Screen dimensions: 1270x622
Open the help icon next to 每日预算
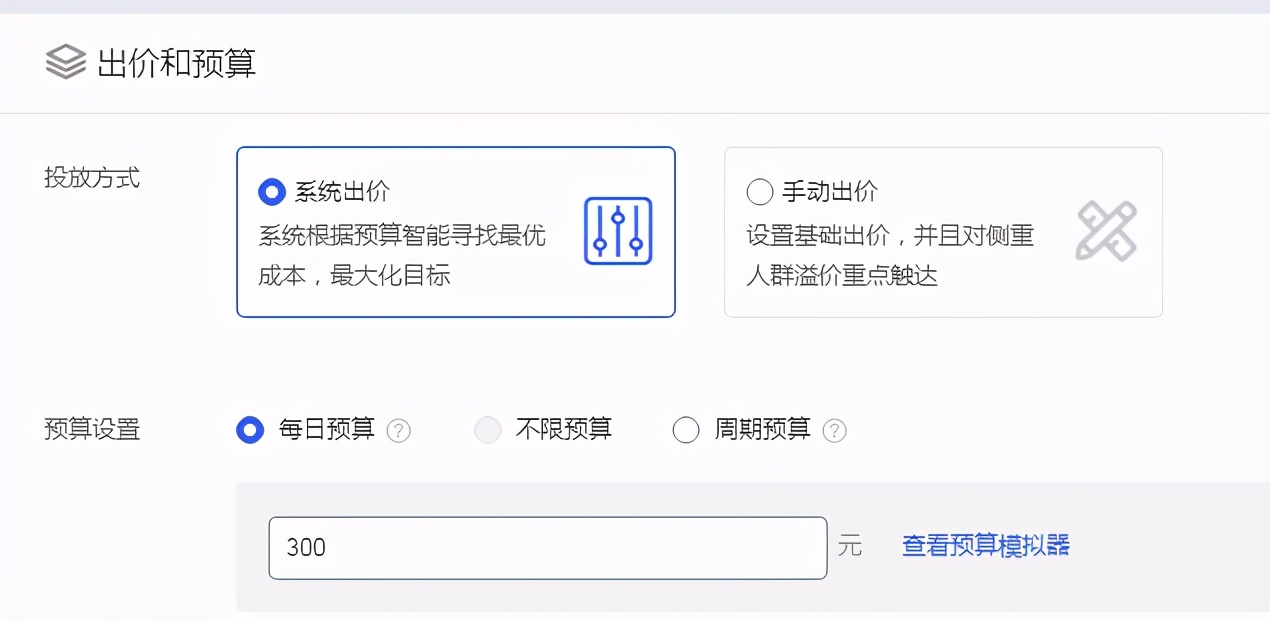click(x=399, y=430)
